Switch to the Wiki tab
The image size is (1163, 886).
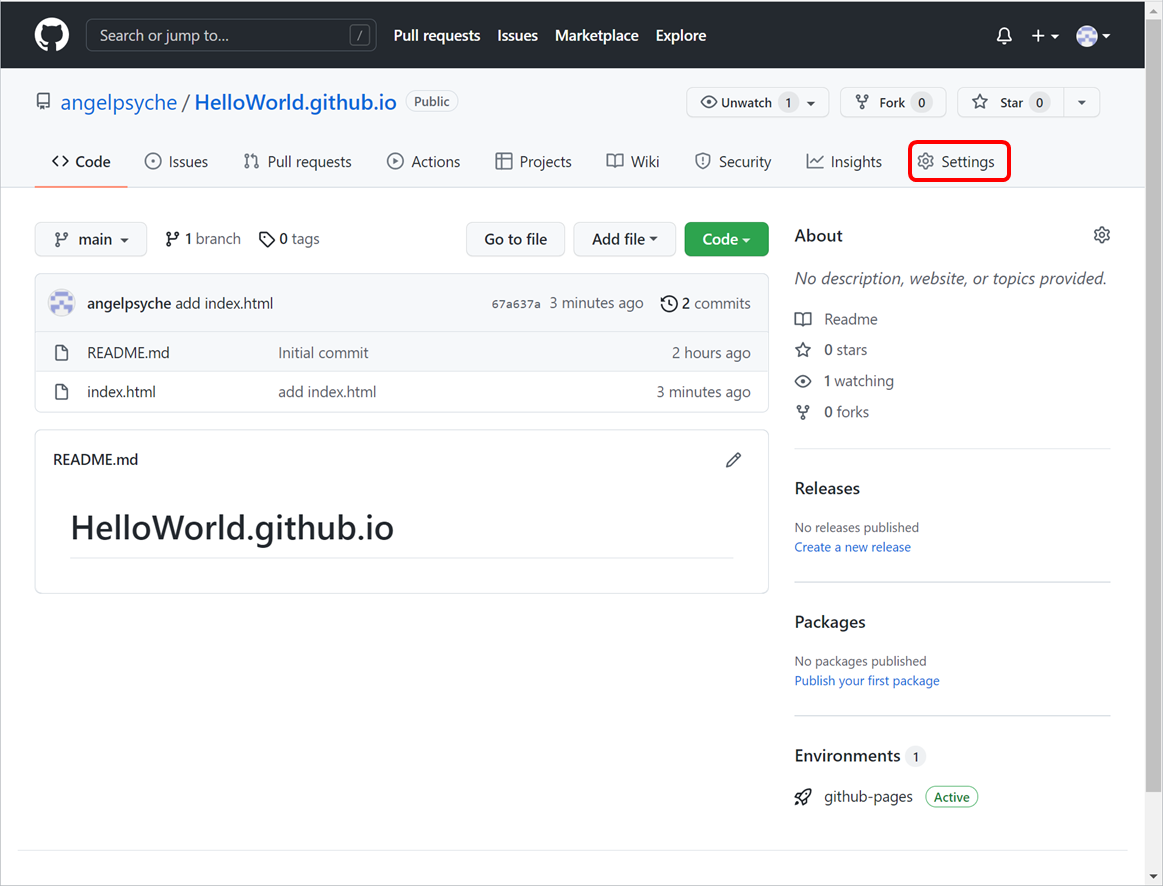click(633, 162)
